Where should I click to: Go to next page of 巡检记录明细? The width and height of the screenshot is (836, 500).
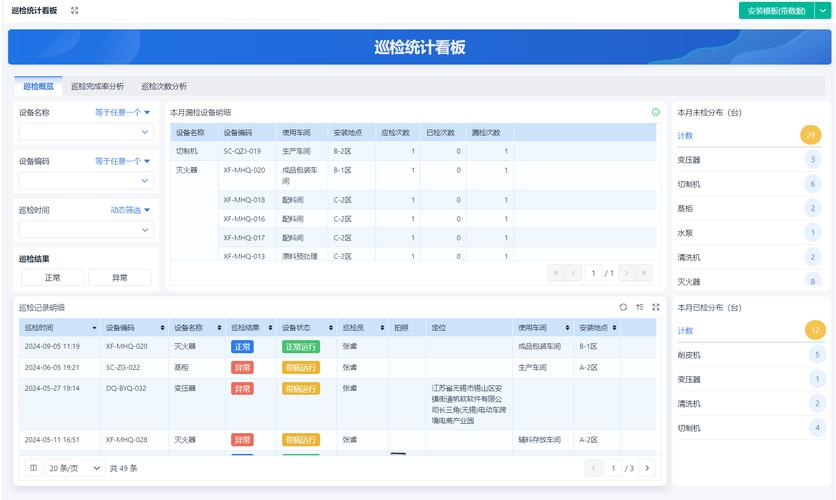pyautogui.click(x=647, y=468)
